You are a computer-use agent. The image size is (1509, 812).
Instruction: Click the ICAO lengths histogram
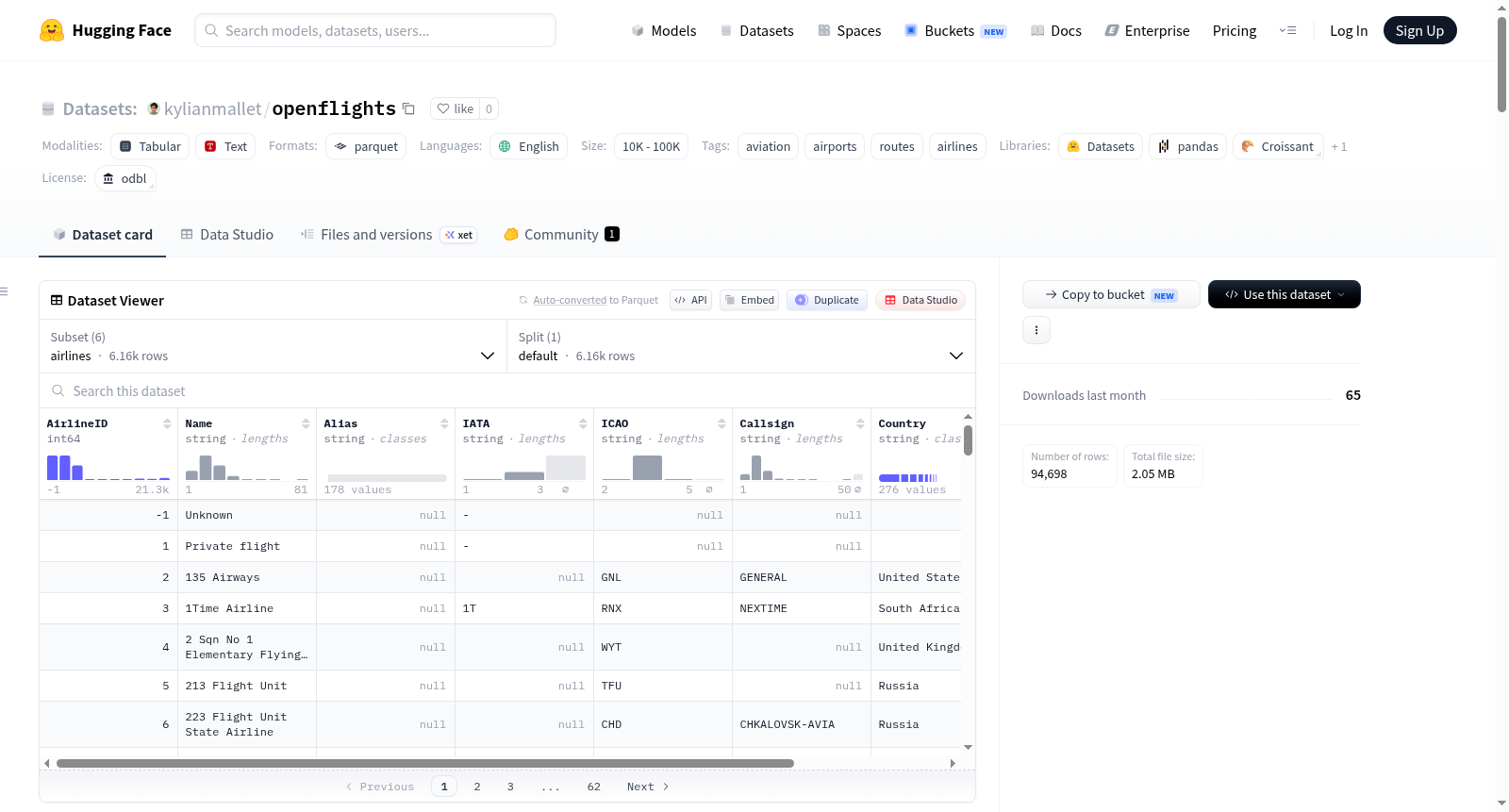663,467
